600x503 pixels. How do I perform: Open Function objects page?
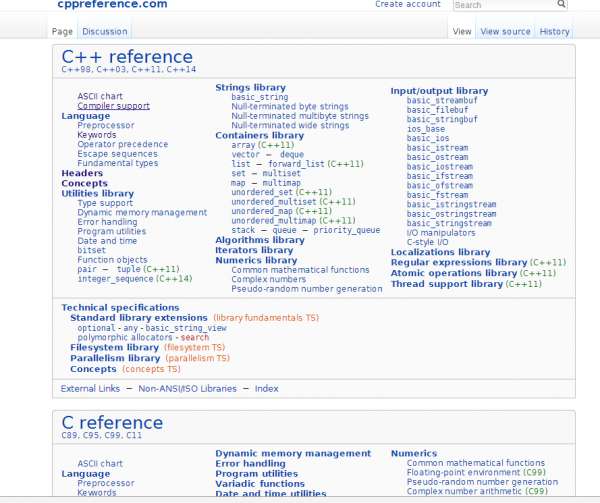(112, 260)
